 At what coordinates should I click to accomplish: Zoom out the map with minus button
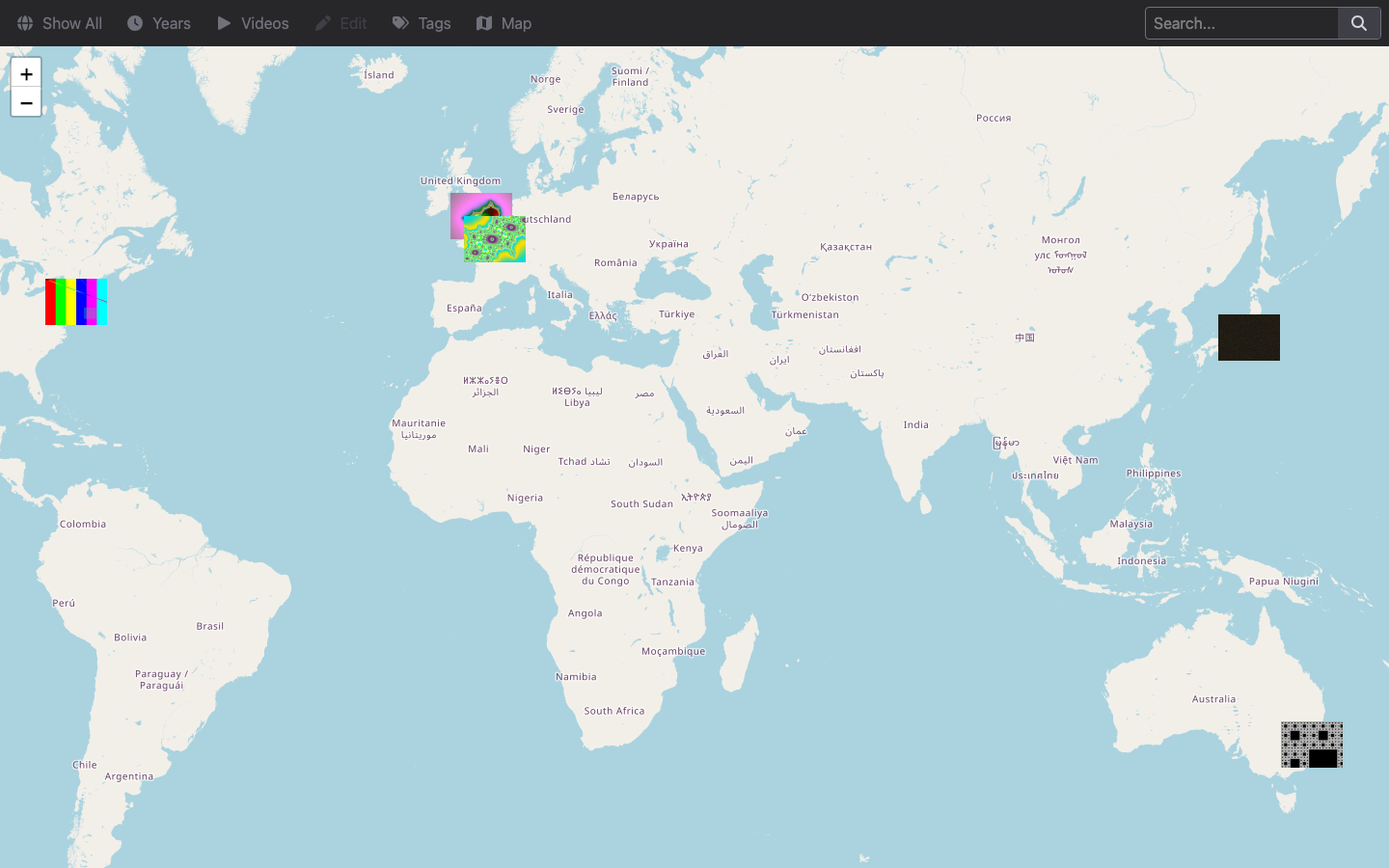click(x=26, y=102)
